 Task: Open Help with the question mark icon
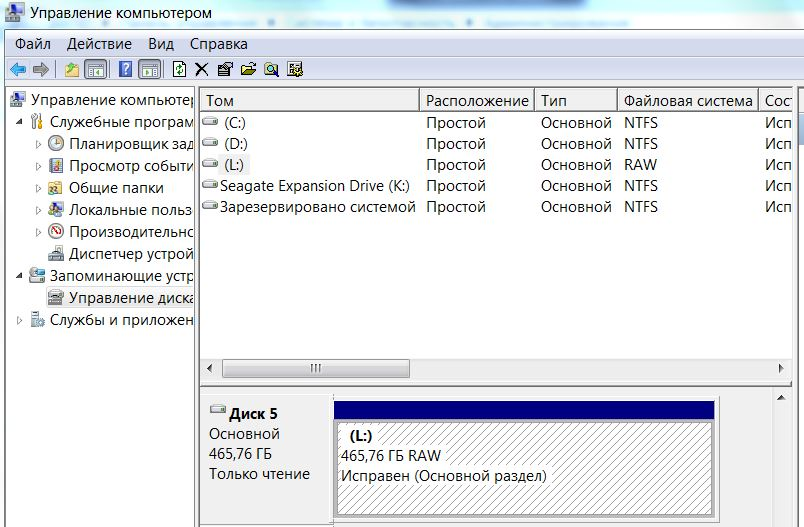click(x=125, y=69)
